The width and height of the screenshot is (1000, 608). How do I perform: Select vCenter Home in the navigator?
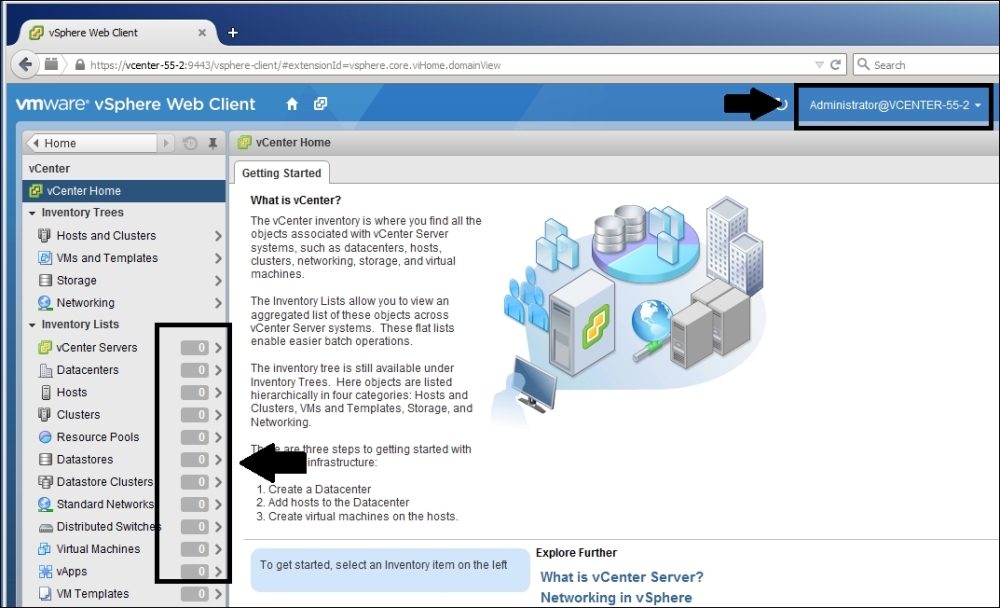click(124, 191)
